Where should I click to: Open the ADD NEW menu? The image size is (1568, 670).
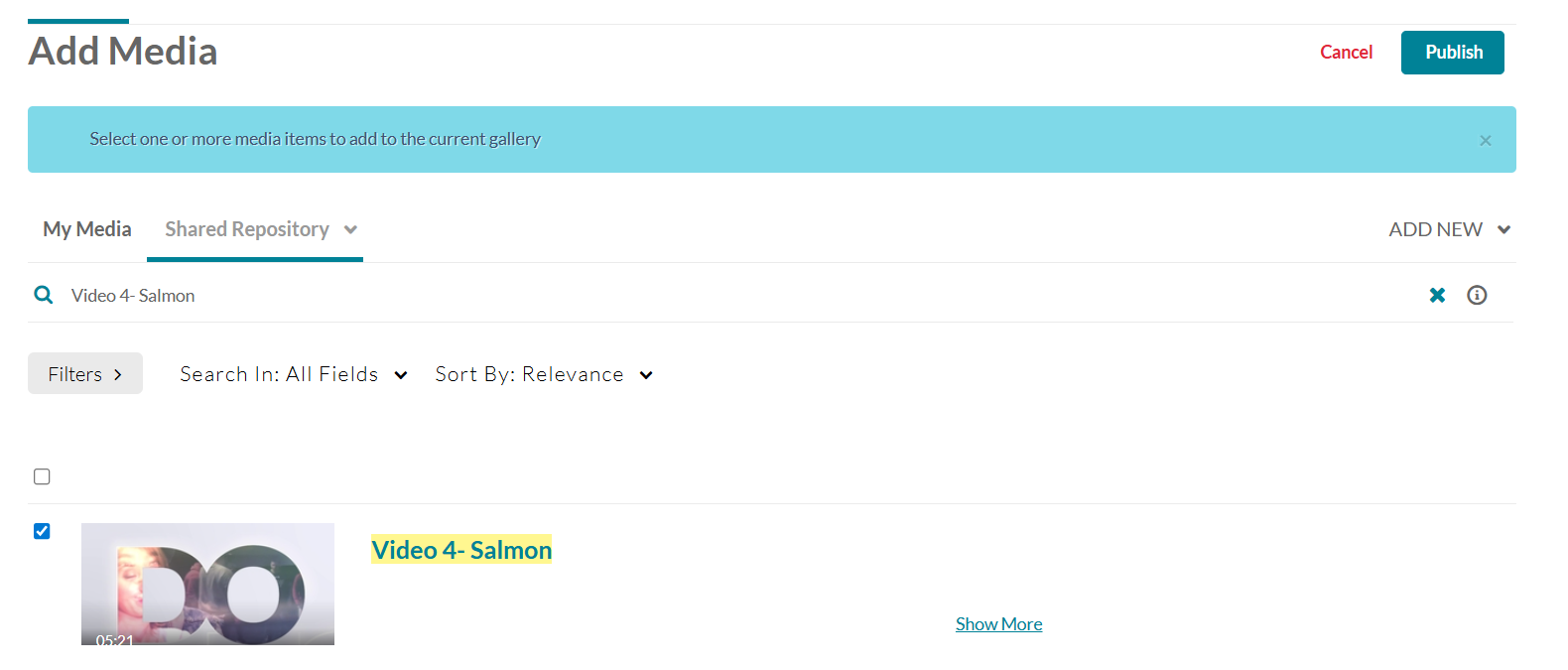tap(1449, 229)
